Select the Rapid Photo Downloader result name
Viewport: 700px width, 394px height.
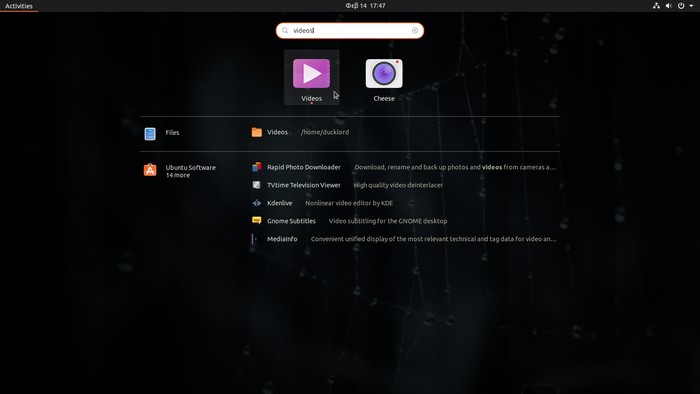(304, 167)
